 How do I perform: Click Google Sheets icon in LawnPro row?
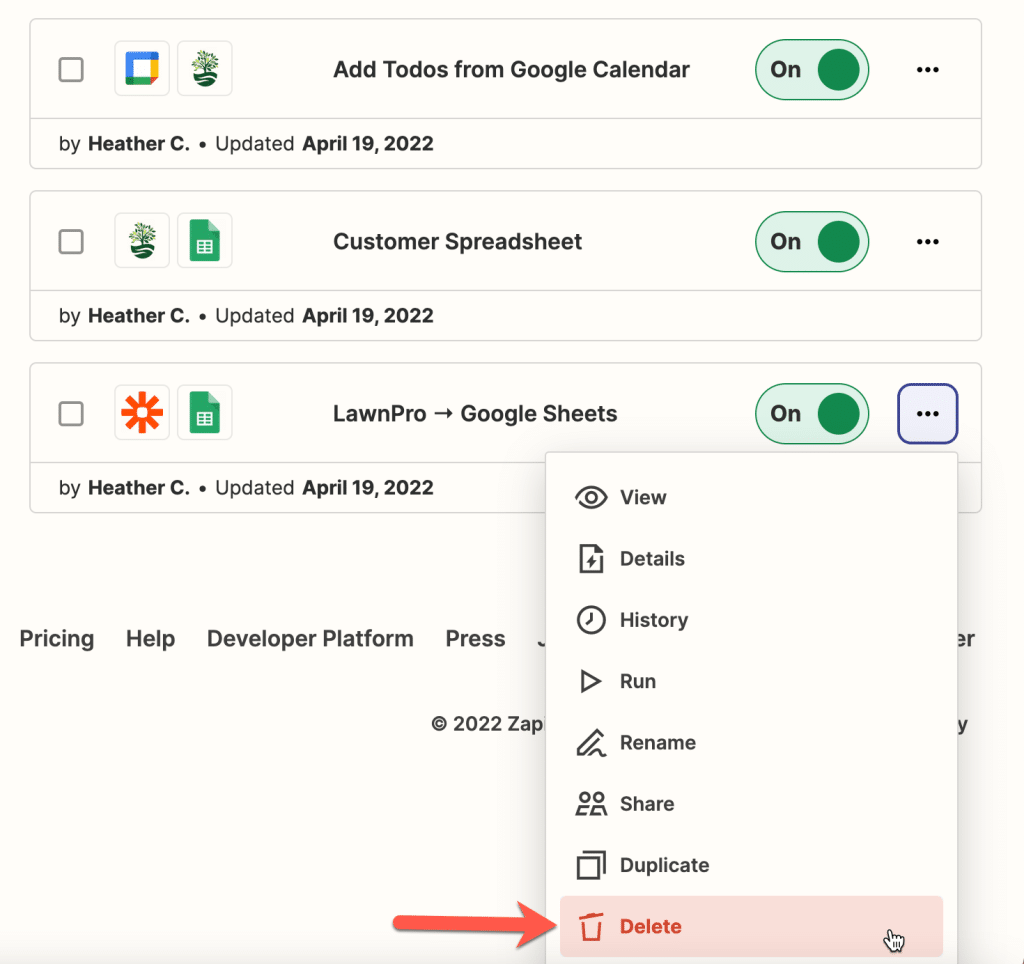tap(204, 413)
